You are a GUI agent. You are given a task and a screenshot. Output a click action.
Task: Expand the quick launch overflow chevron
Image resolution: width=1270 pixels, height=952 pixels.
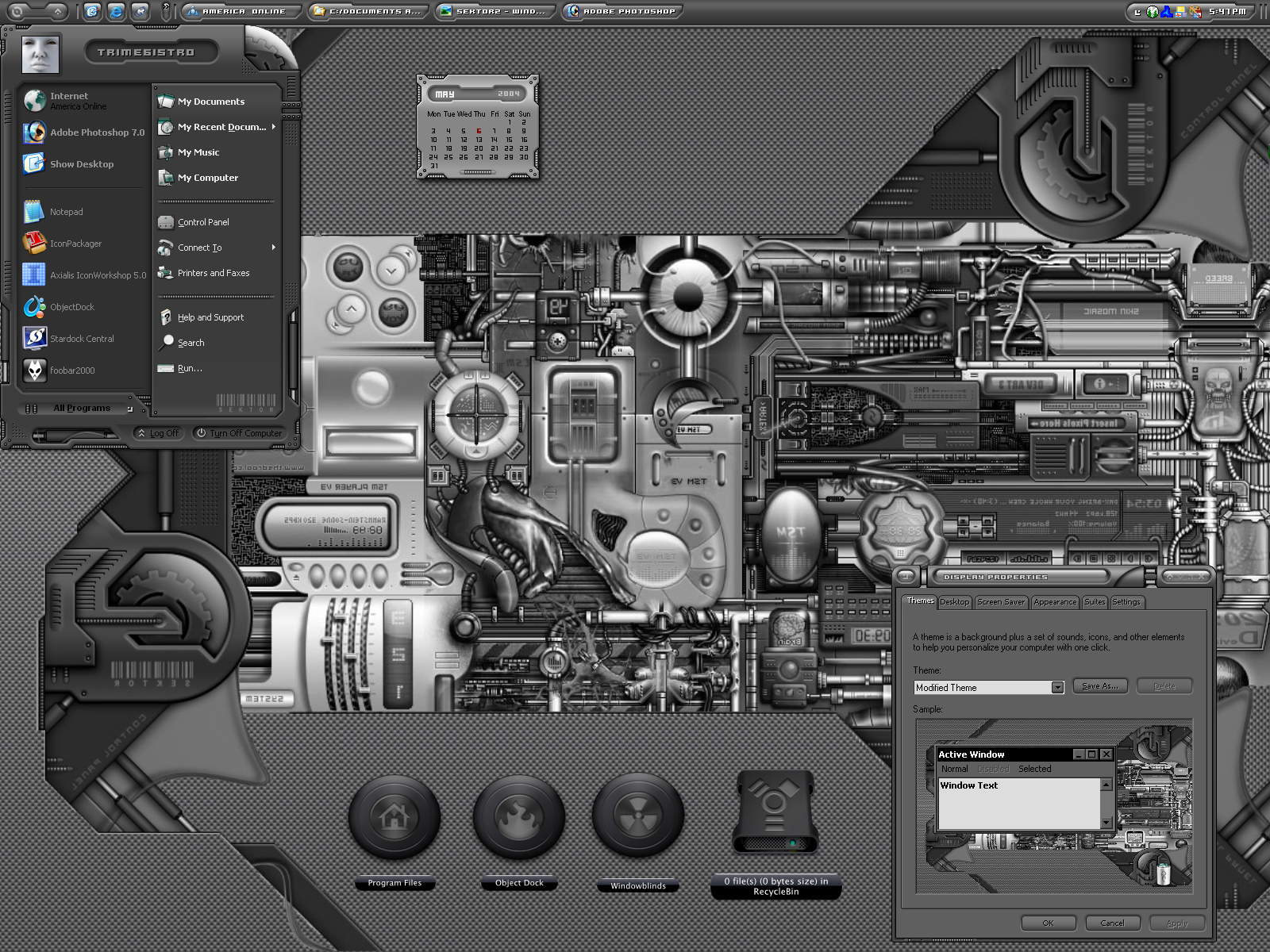[166, 11]
